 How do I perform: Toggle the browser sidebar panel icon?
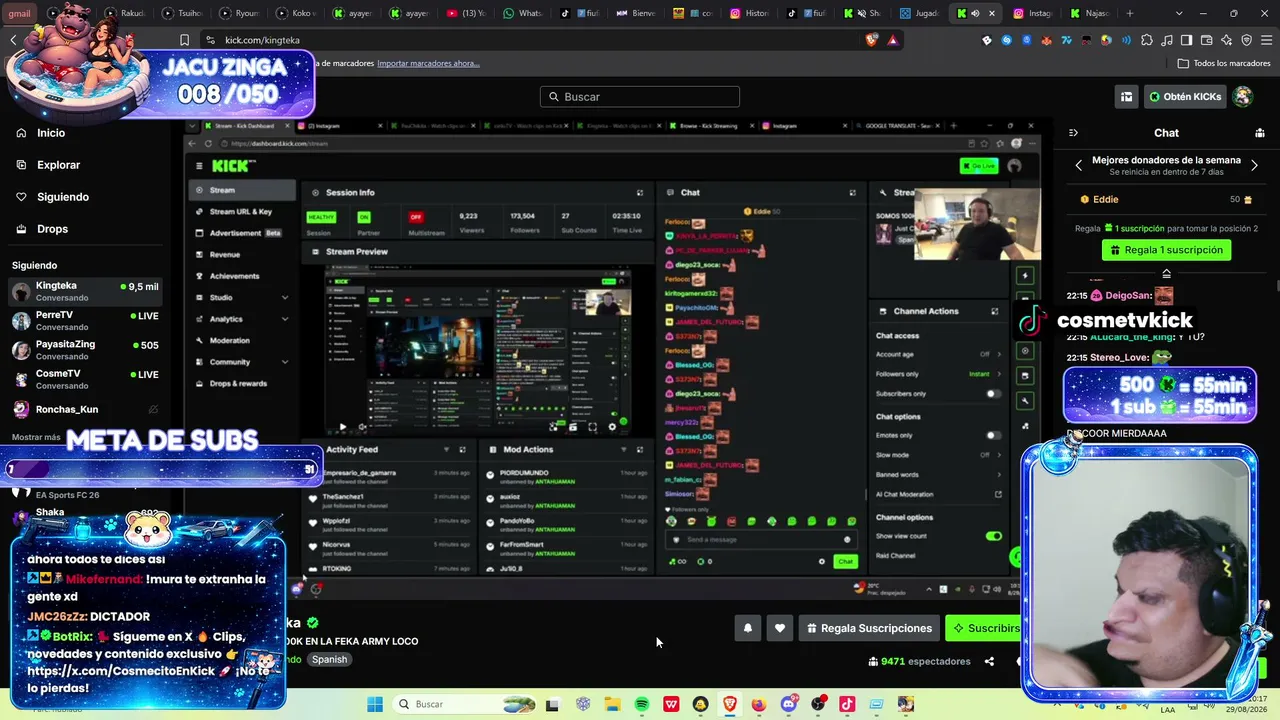tap(1187, 40)
